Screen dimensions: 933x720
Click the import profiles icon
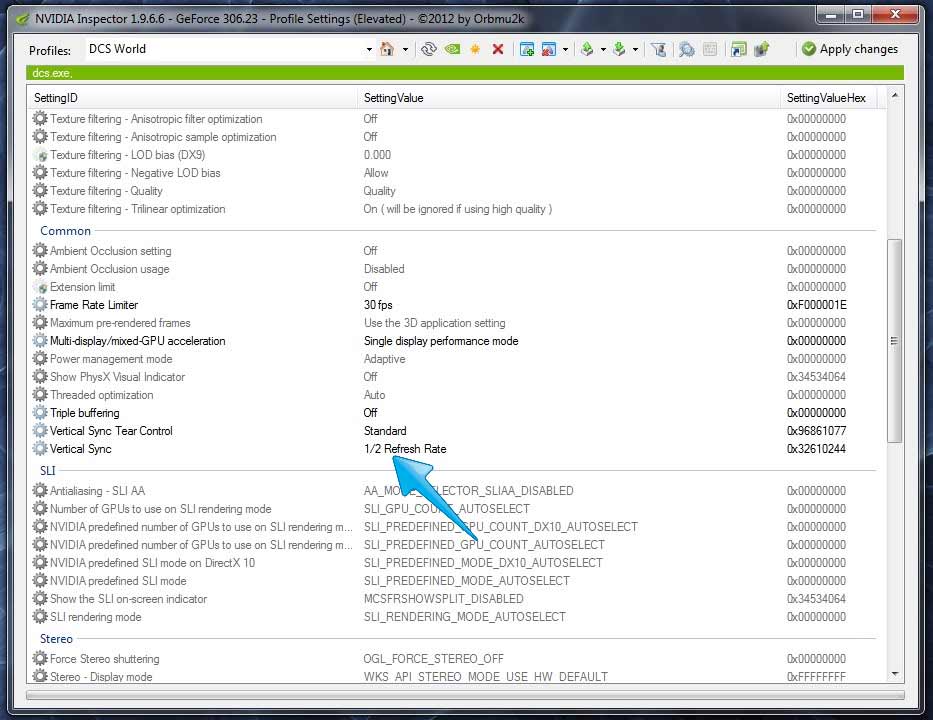(619, 49)
